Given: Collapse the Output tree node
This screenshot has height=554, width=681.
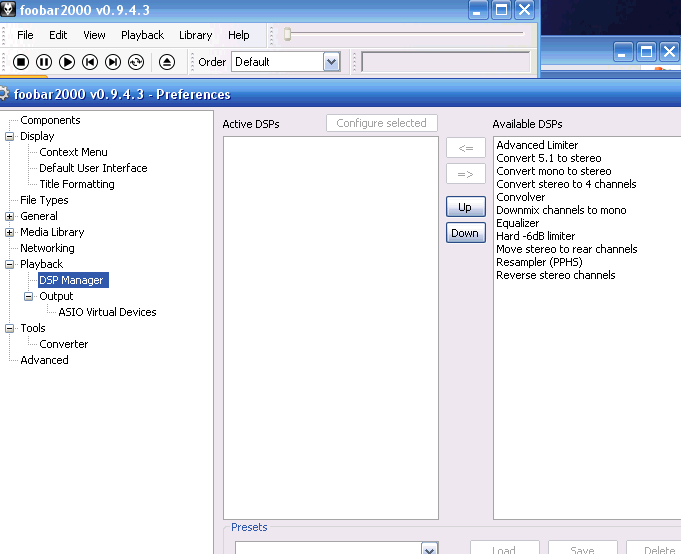Looking at the screenshot, I should 28,297.
